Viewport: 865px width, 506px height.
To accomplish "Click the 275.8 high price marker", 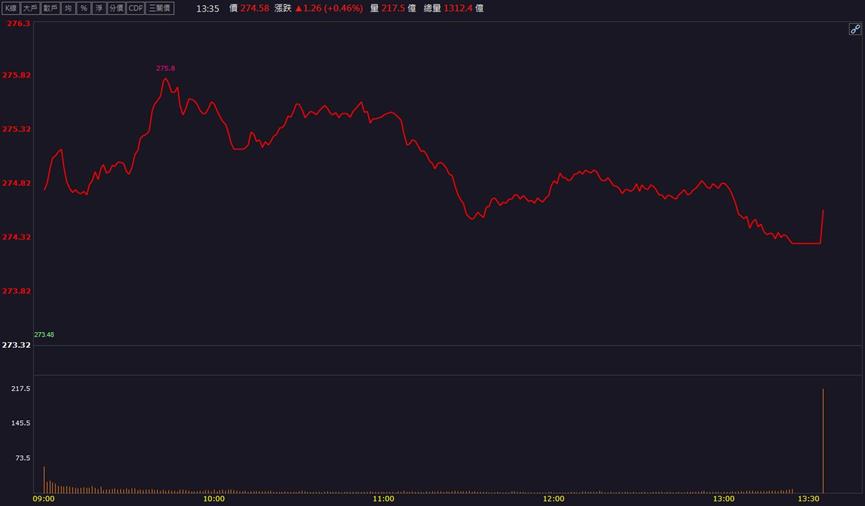I will [165, 68].
